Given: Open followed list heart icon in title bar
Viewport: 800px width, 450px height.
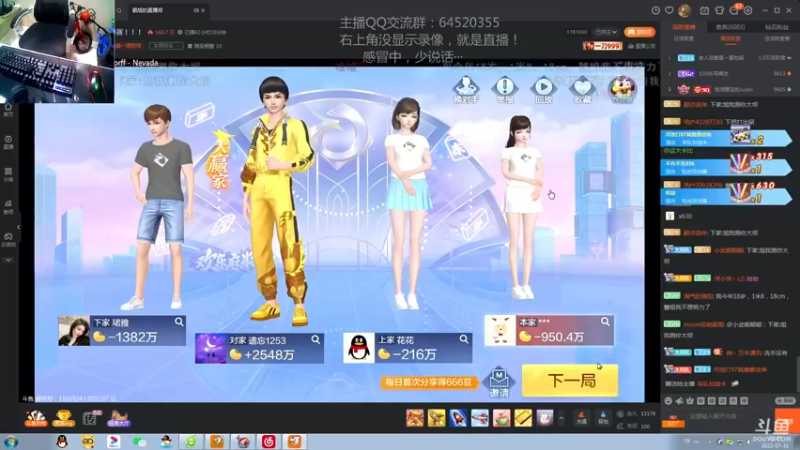Looking at the screenshot, I should click(669, 10).
